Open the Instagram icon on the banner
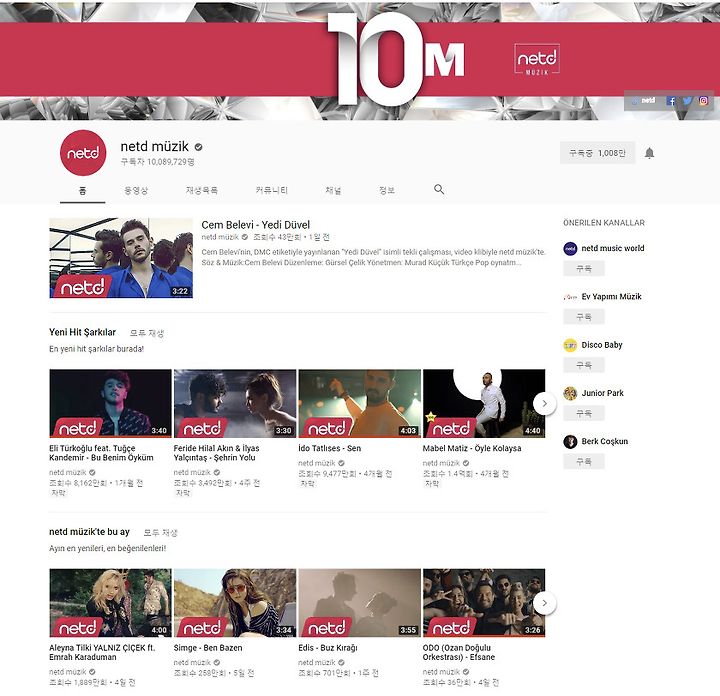This screenshot has width=720, height=696. click(x=703, y=101)
